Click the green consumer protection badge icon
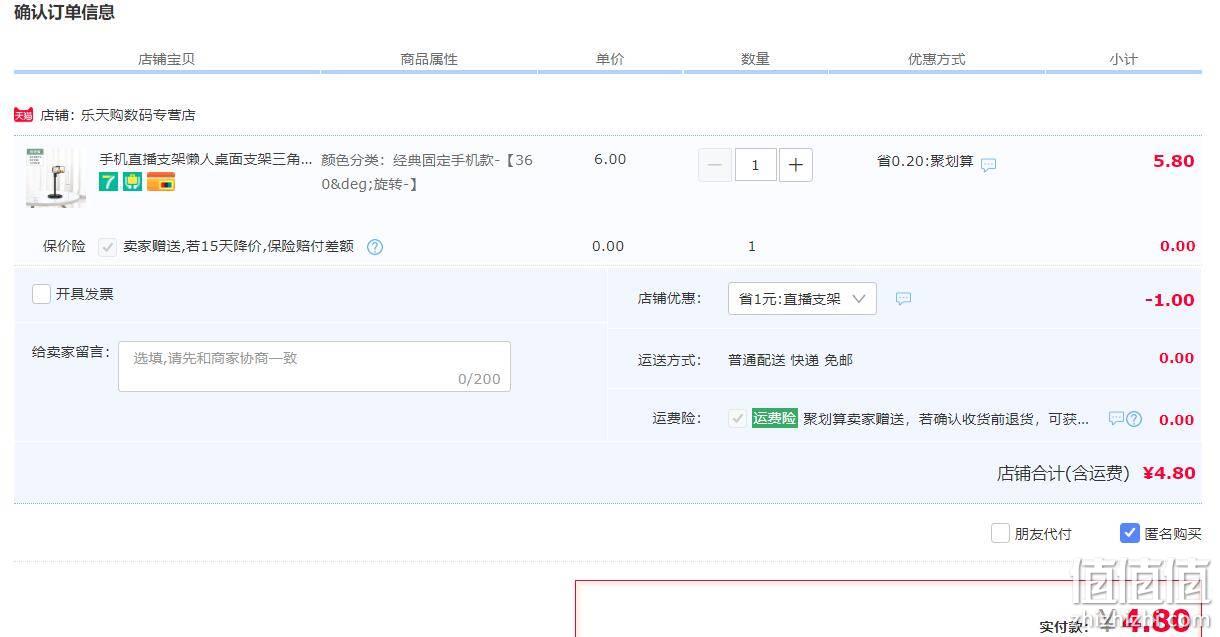 133,182
